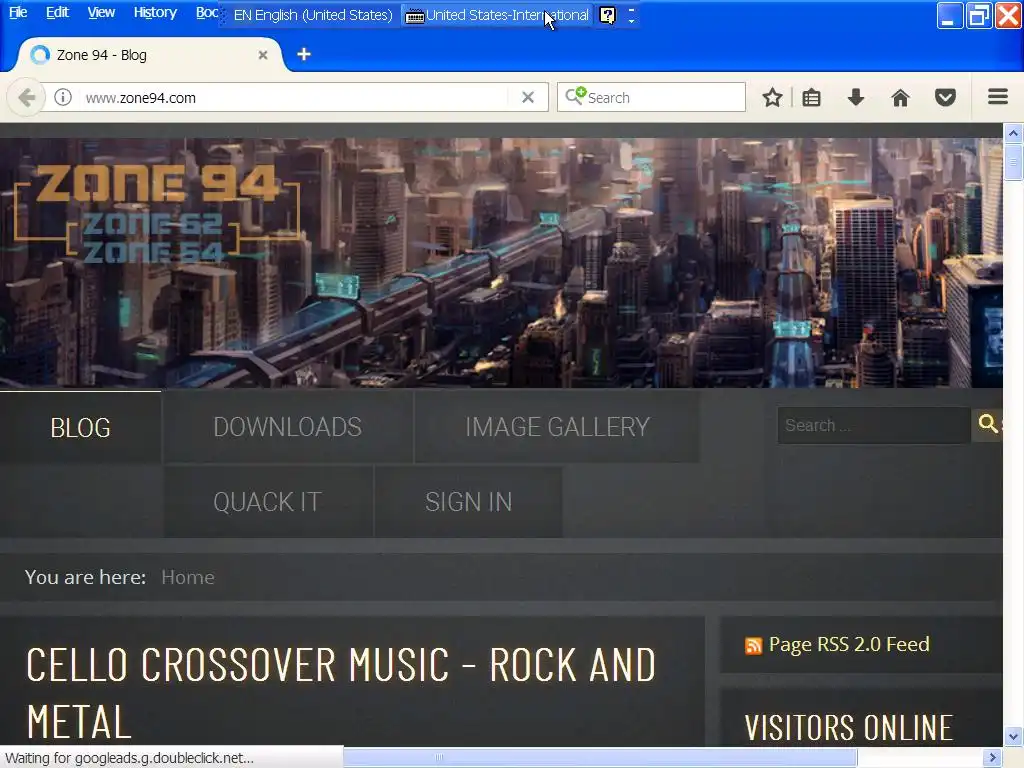Open the History menu
The height and width of the screenshot is (768, 1024).
[x=155, y=12]
